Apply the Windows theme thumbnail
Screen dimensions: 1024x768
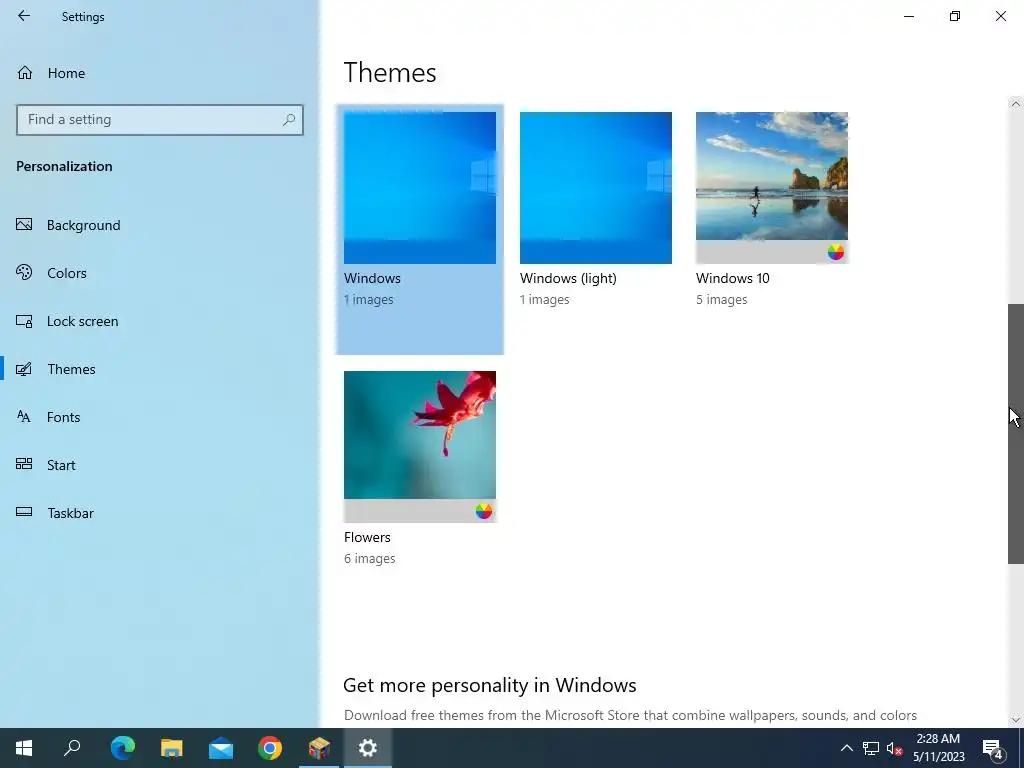click(x=420, y=188)
